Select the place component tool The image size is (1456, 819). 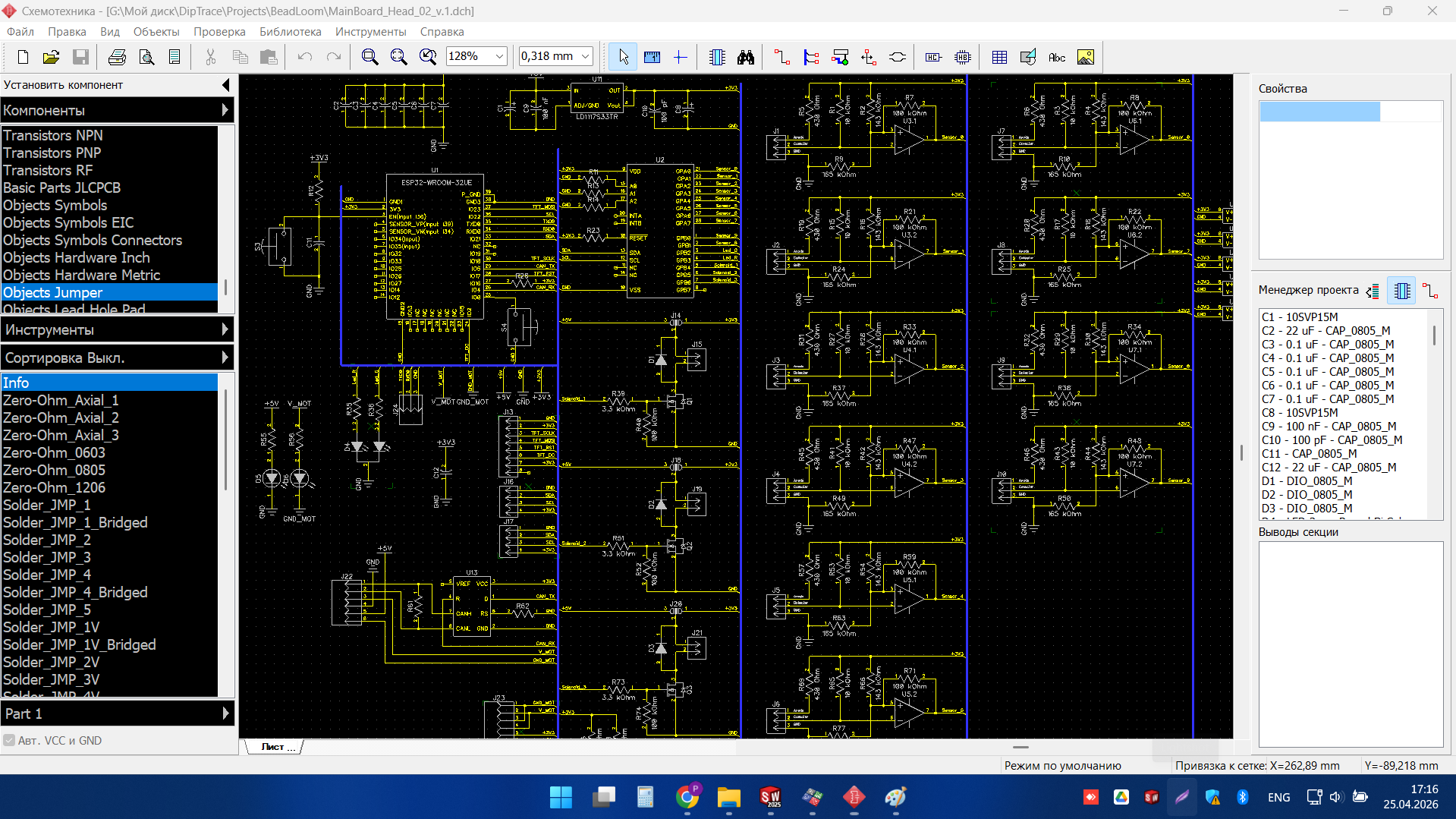pos(717,57)
